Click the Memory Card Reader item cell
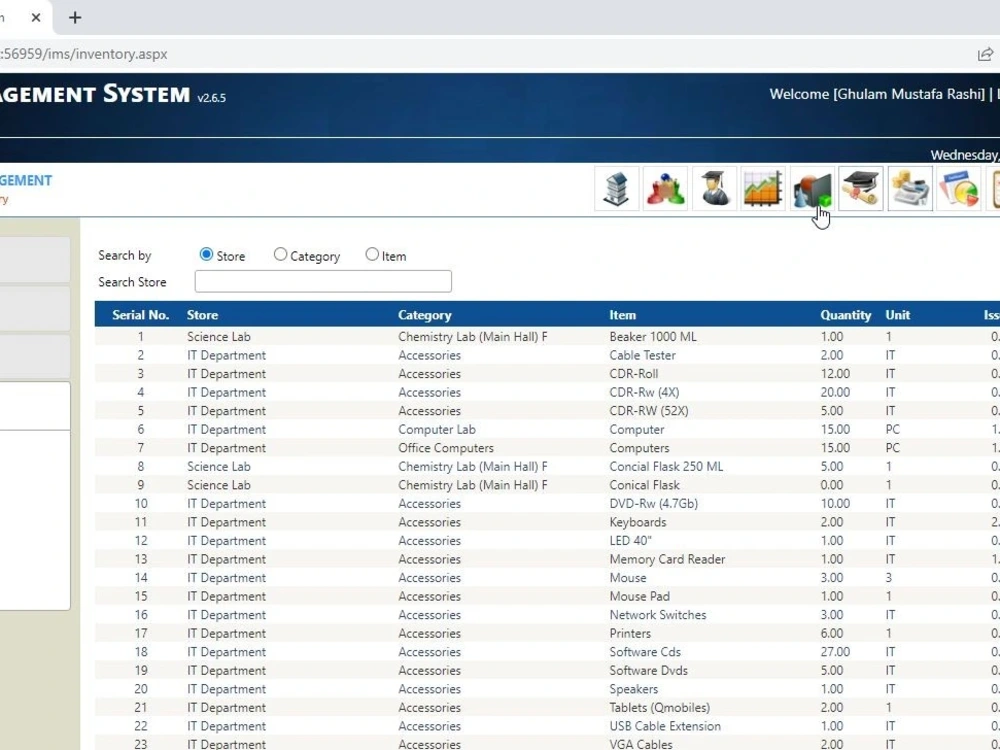The height and width of the screenshot is (750, 1000). tap(667, 559)
